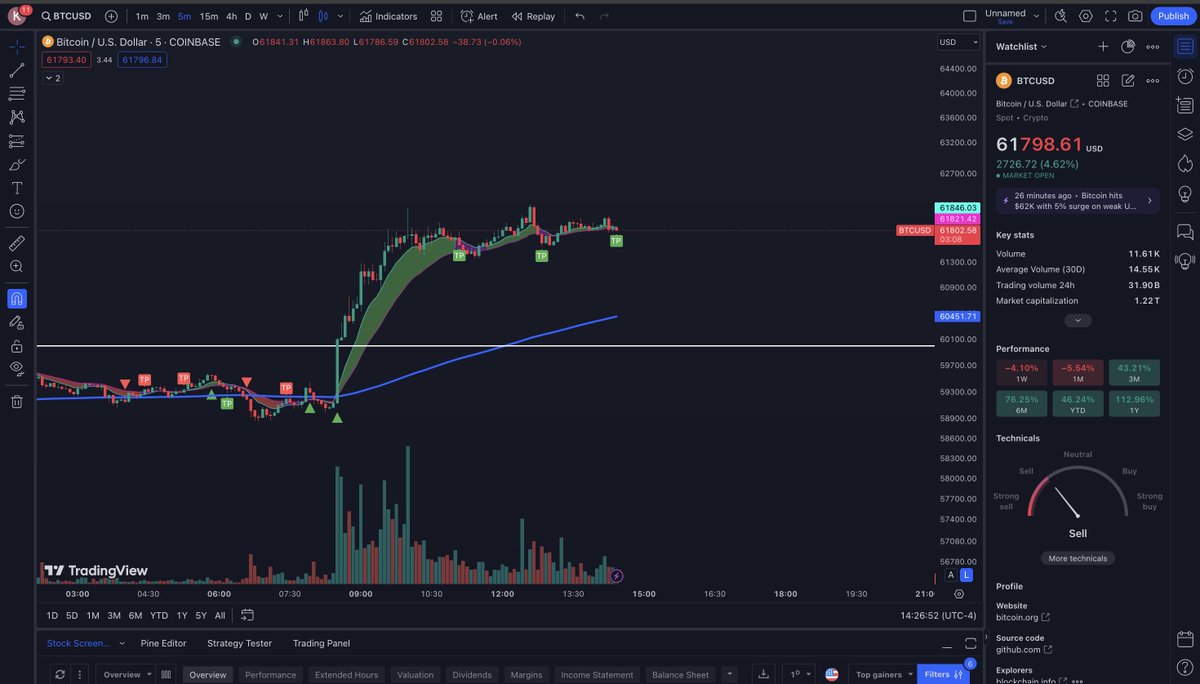Set chart range to 1D
The image size is (1200, 684).
[x=52, y=615]
